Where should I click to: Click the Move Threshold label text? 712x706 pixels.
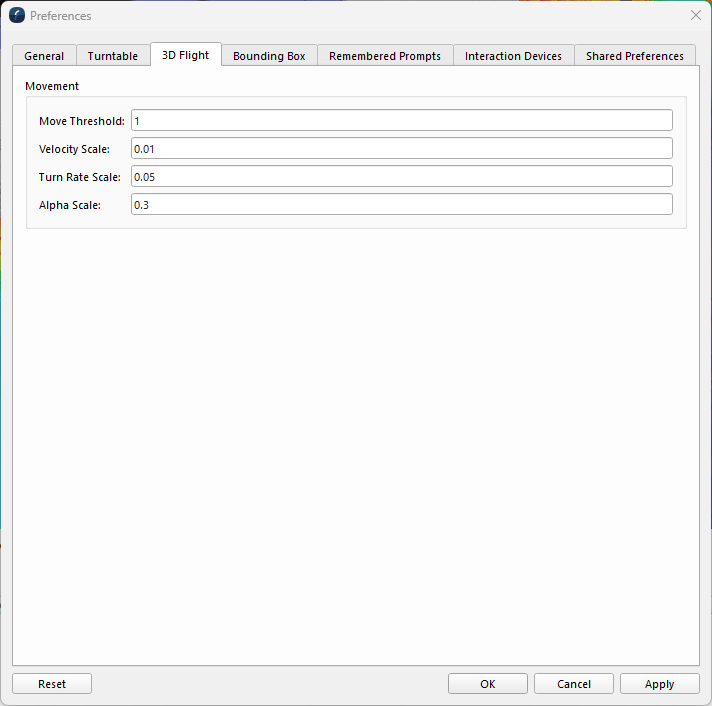82,121
